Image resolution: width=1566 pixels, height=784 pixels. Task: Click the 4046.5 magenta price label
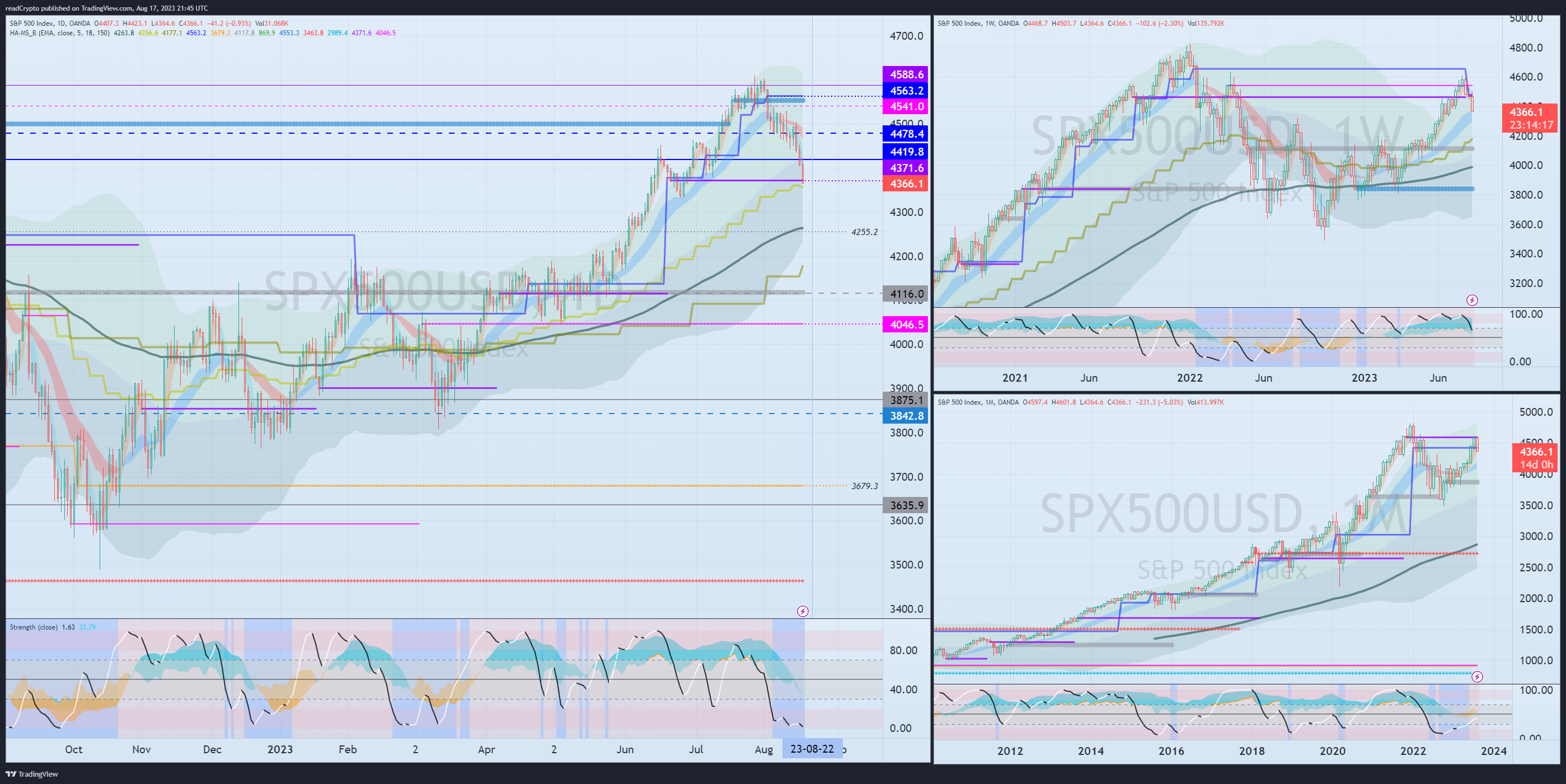(x=905, y=324)
